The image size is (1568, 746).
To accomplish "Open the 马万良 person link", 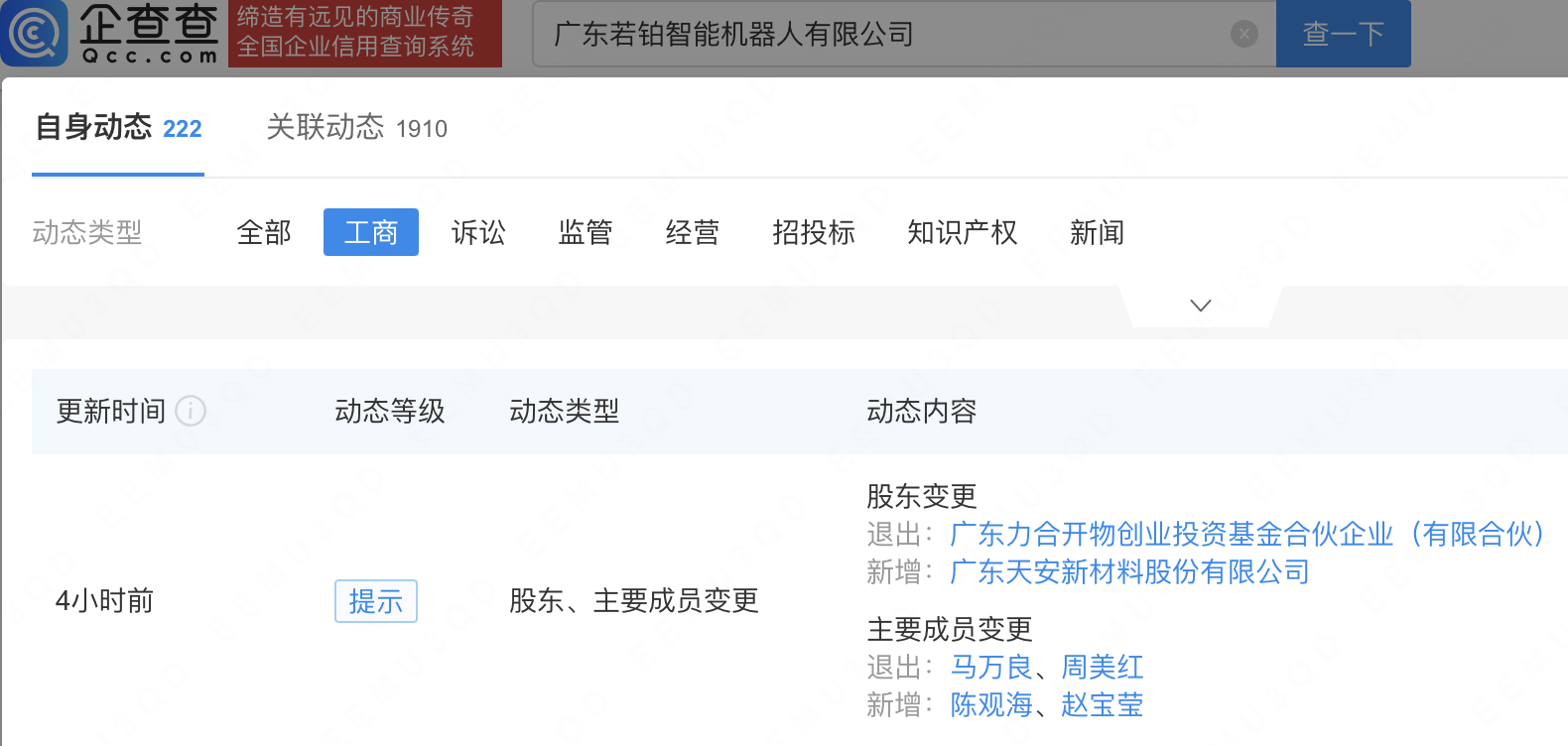I will coord(991,667).
